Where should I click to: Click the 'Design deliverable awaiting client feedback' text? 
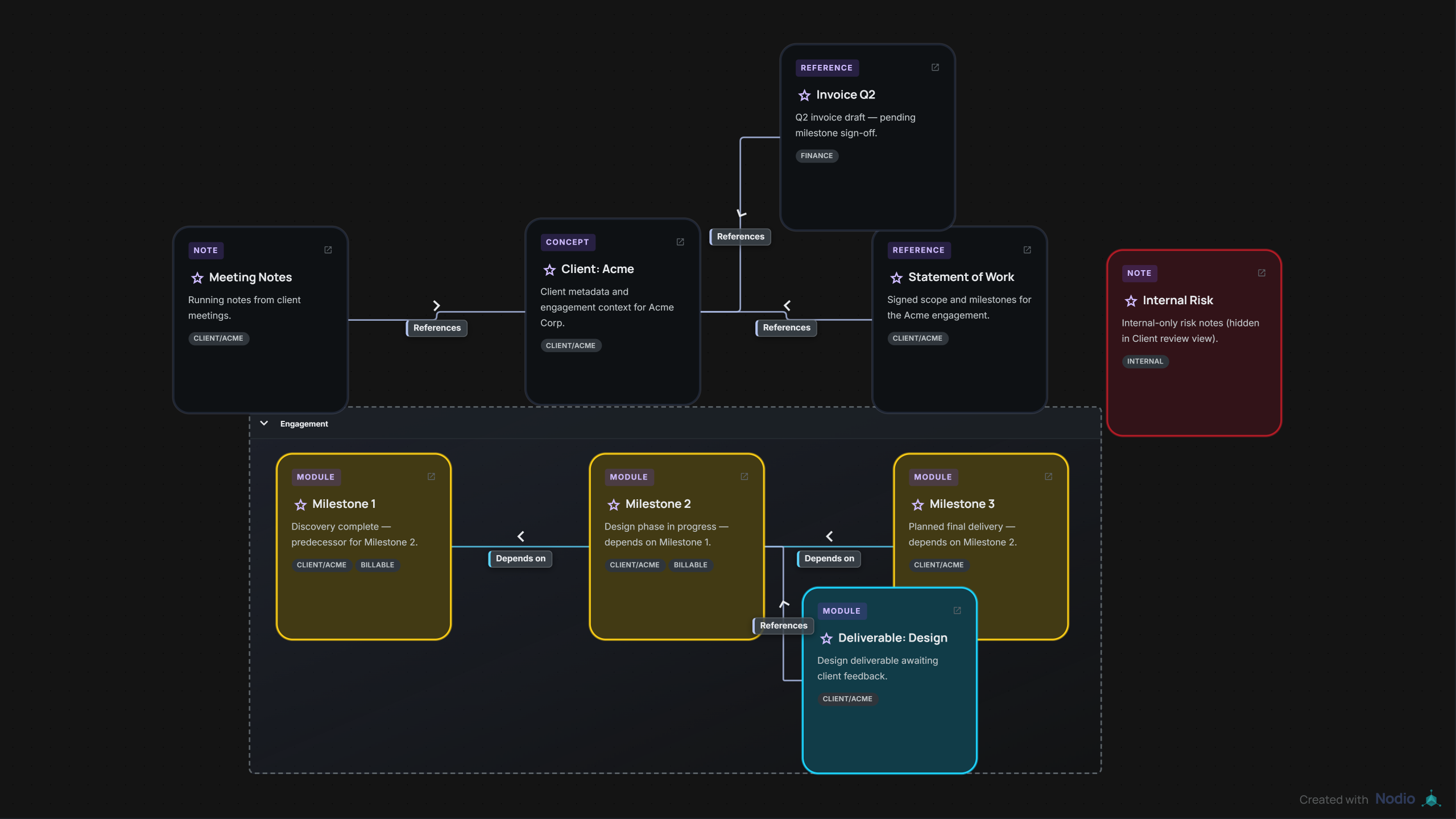(x=878, y=668)
